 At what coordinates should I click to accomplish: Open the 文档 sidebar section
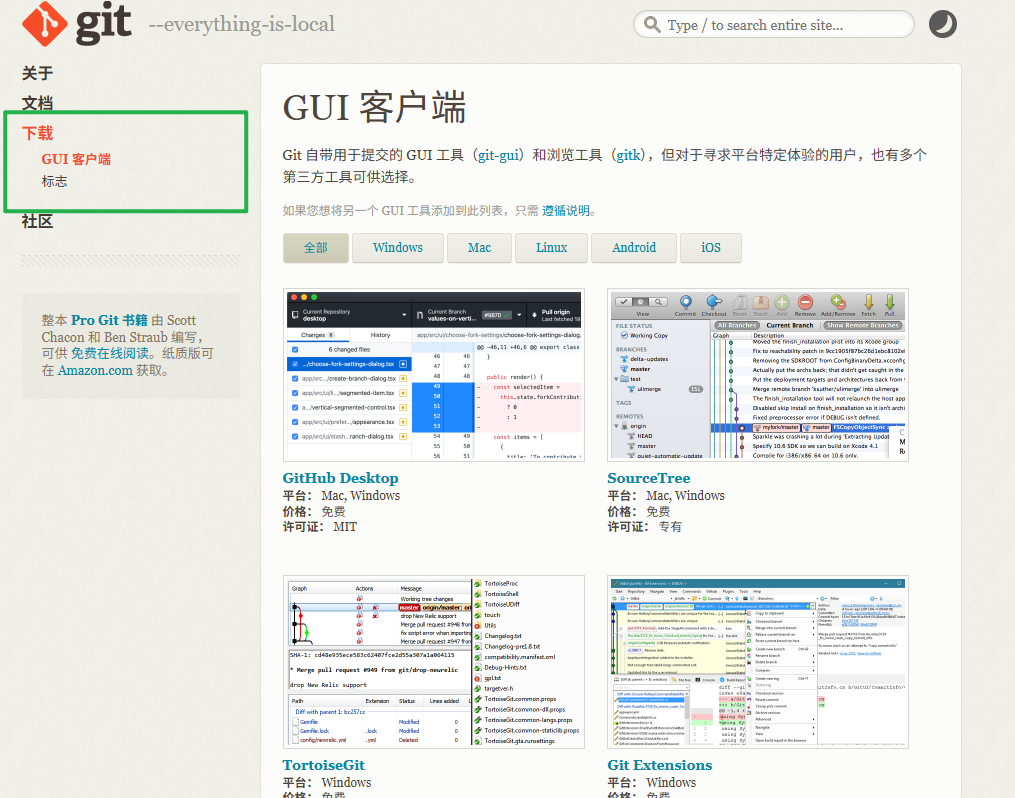(38, 103)
